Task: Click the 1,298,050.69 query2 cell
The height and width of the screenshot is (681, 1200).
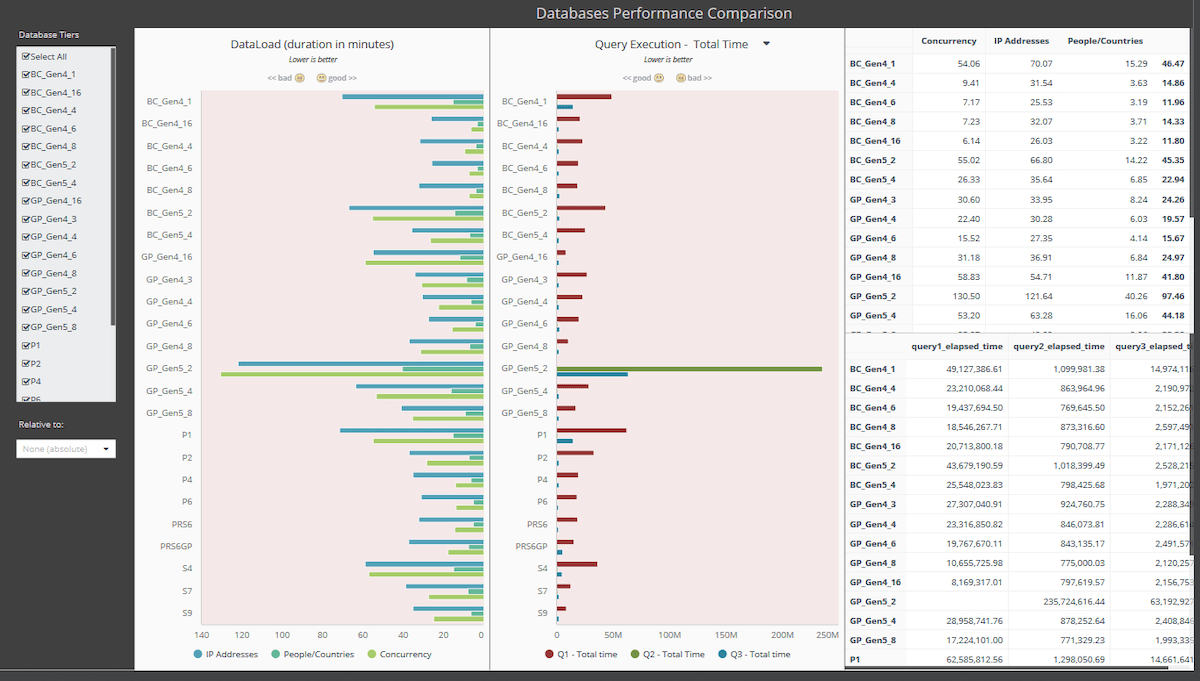Action: click(x=1078, y=660)
